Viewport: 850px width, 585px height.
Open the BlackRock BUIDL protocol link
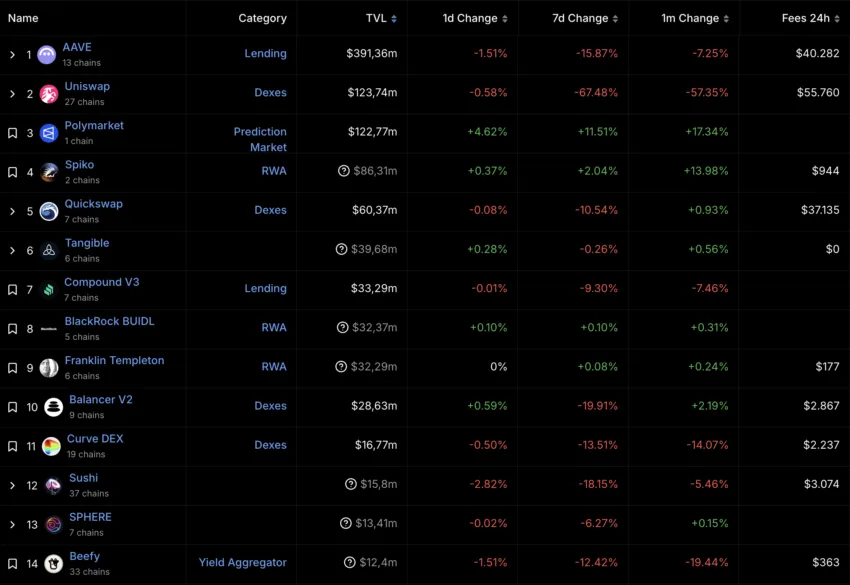click(x=110, y=321)
